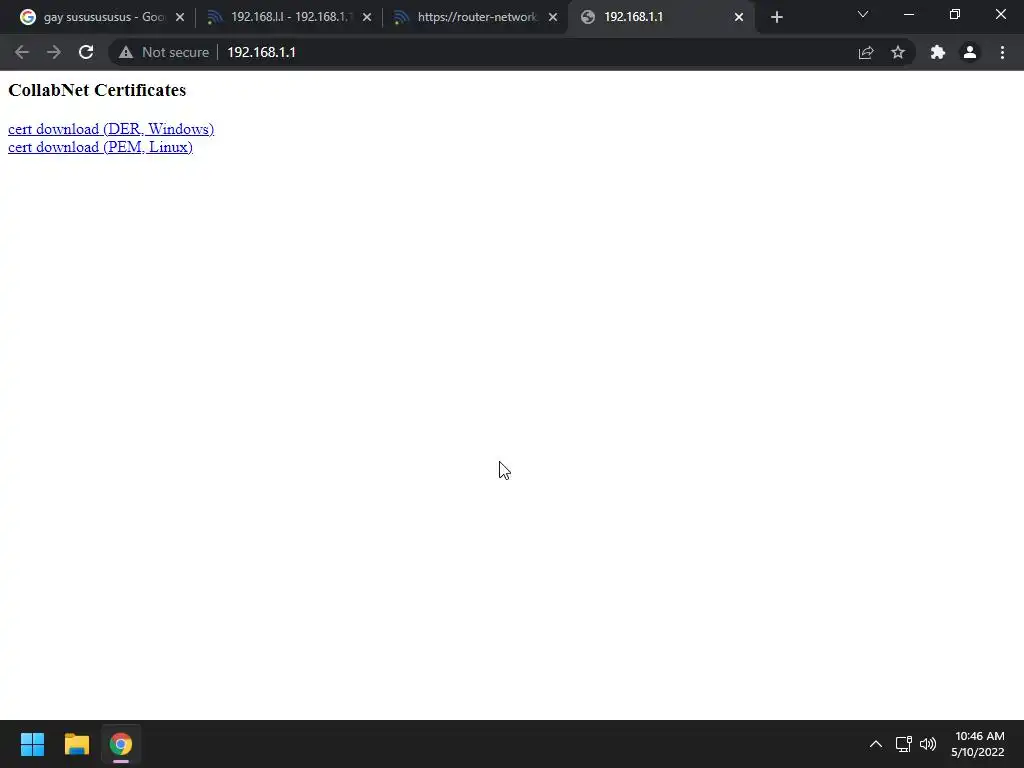This screenshot has height=768, width=1024.
Task: Minimize the Chrome window
Action: [x=908, y=14]
